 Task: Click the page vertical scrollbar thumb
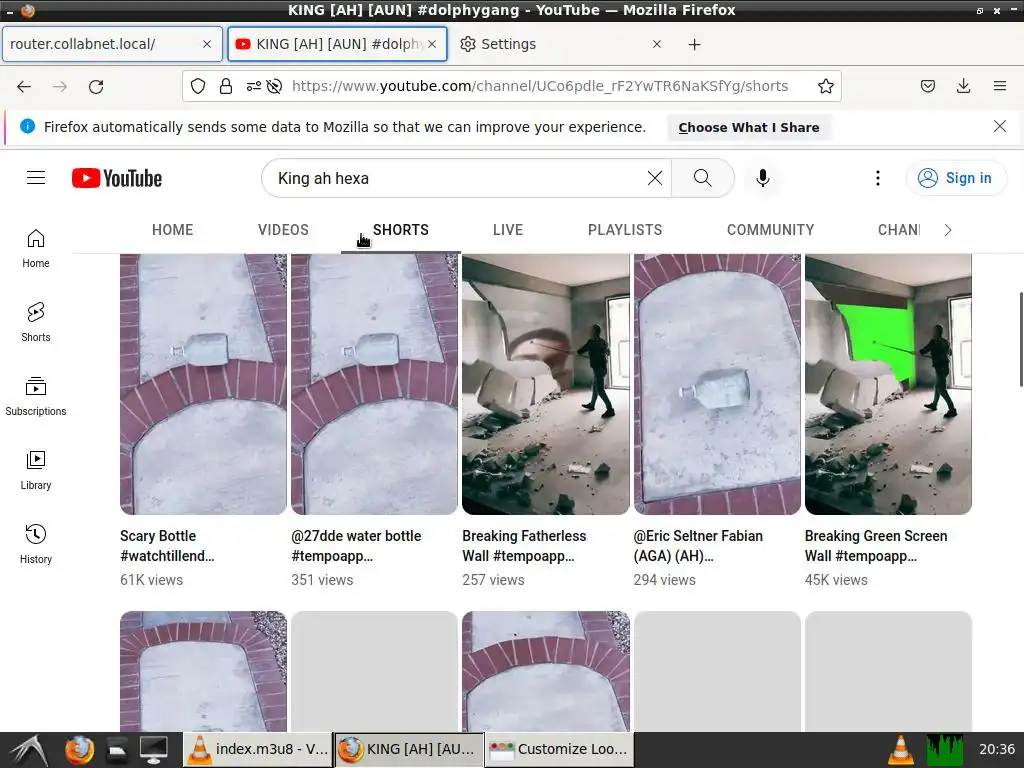[x=1021, y=340]
